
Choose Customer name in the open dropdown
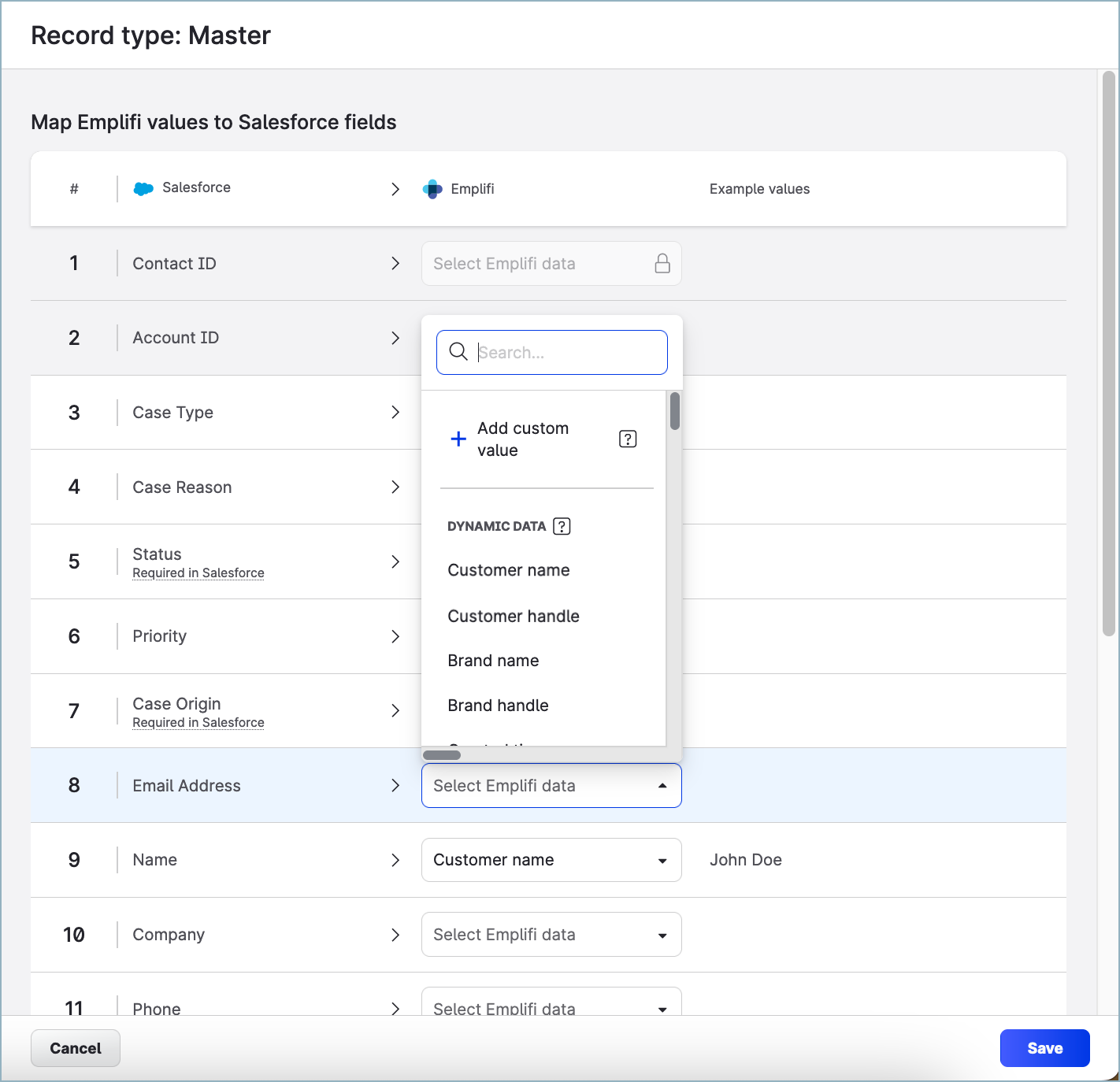coord(509,569)
